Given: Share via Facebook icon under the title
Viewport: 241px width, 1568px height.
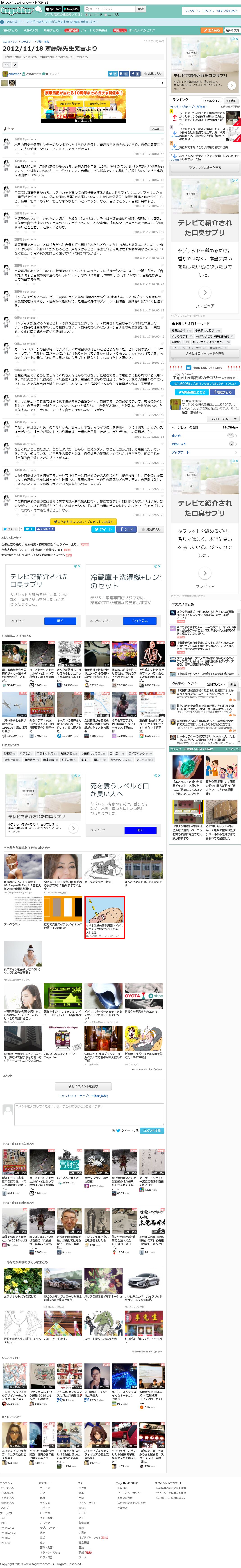Looking at the screenshot, I should tap(135, 74).
